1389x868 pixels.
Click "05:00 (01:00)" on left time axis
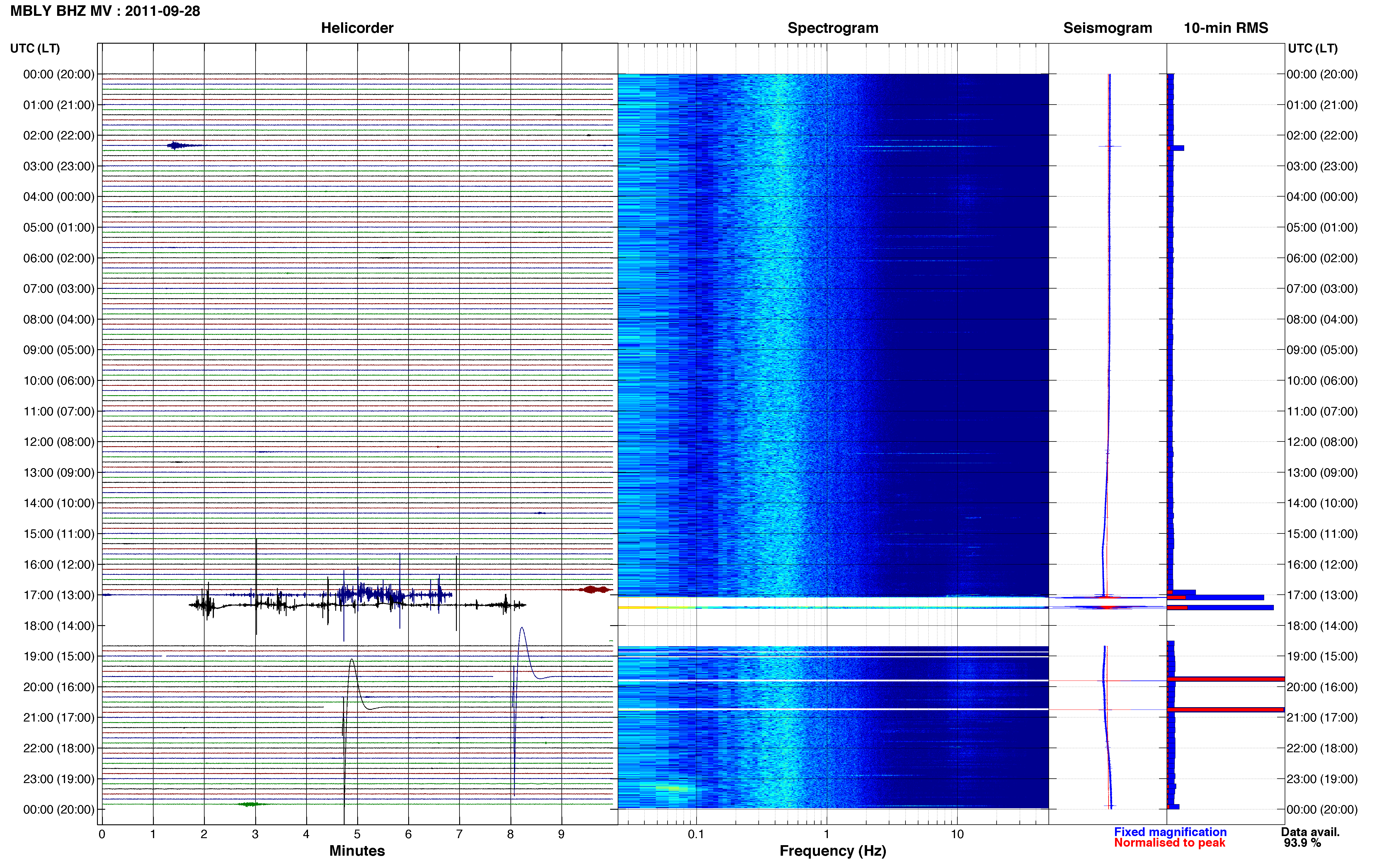click(59, 227)
